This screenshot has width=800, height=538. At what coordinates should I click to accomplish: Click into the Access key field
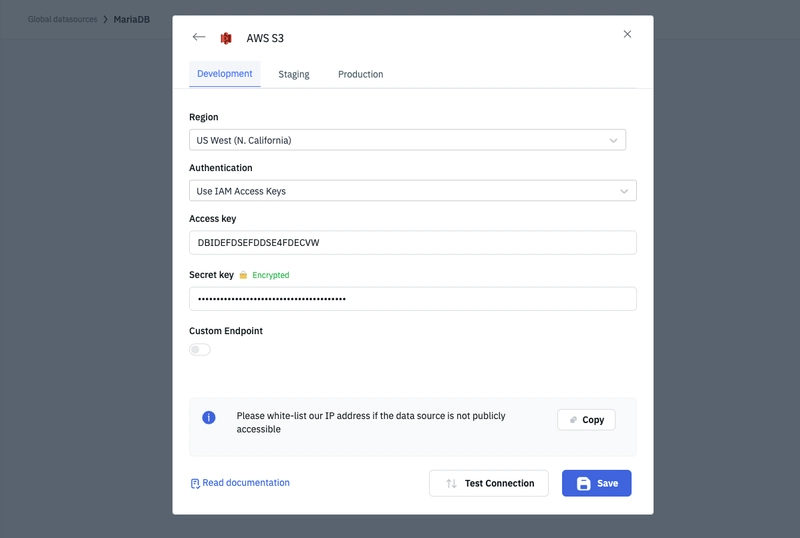(413, 242)
